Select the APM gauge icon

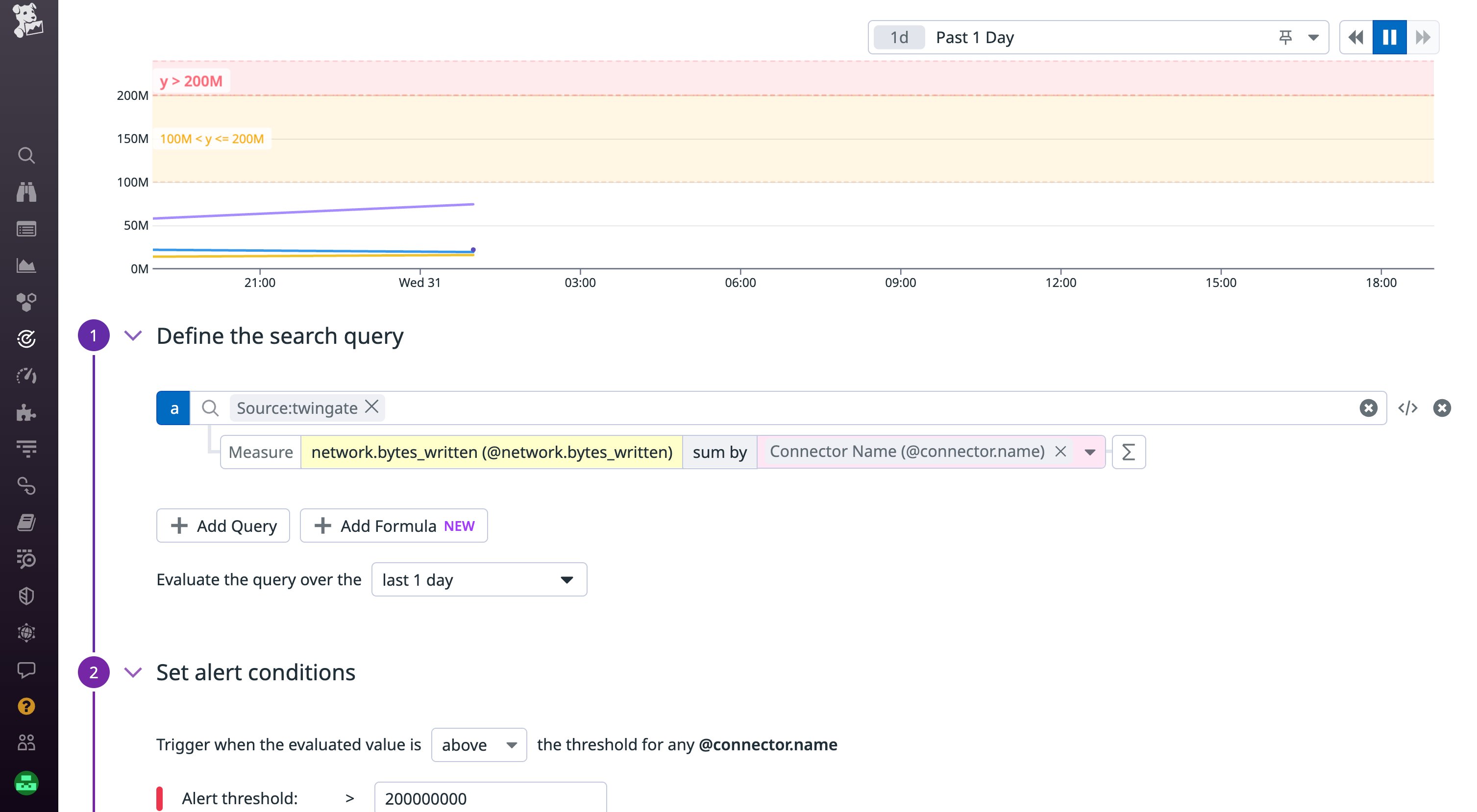(x=26, y=375)
